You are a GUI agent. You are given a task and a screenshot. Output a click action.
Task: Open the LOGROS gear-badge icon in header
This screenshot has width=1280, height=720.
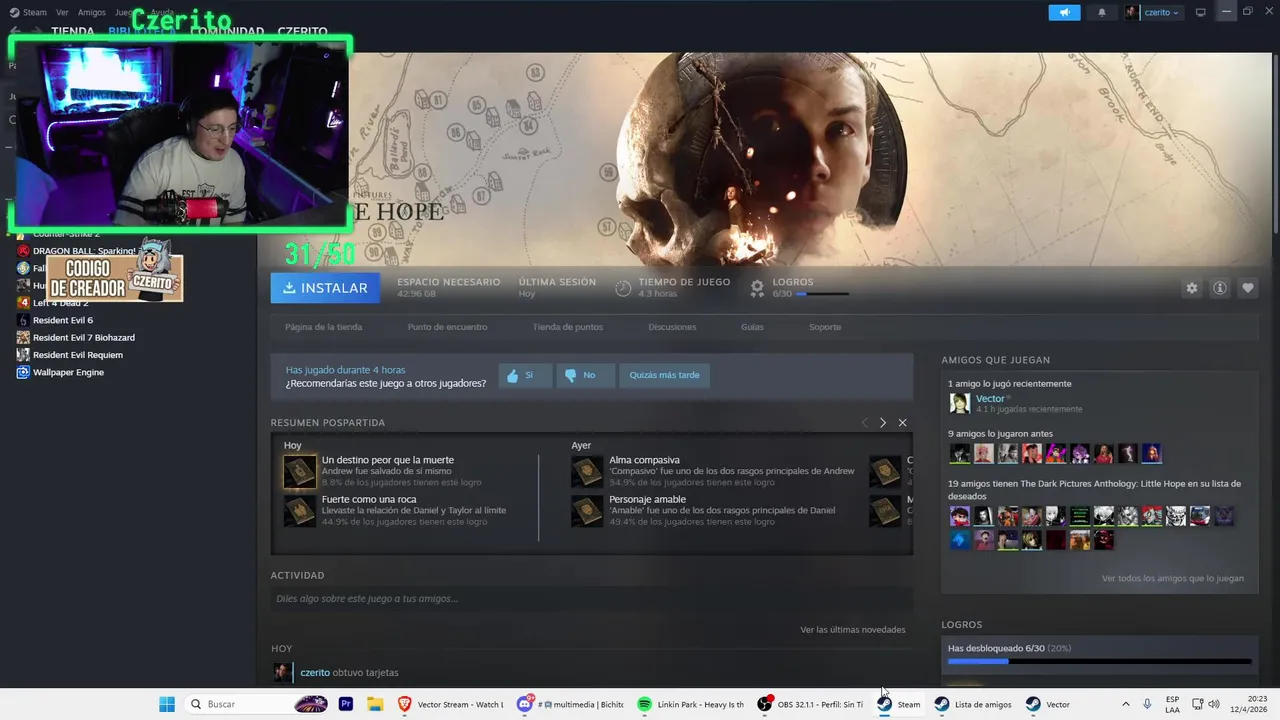[757, 288]
